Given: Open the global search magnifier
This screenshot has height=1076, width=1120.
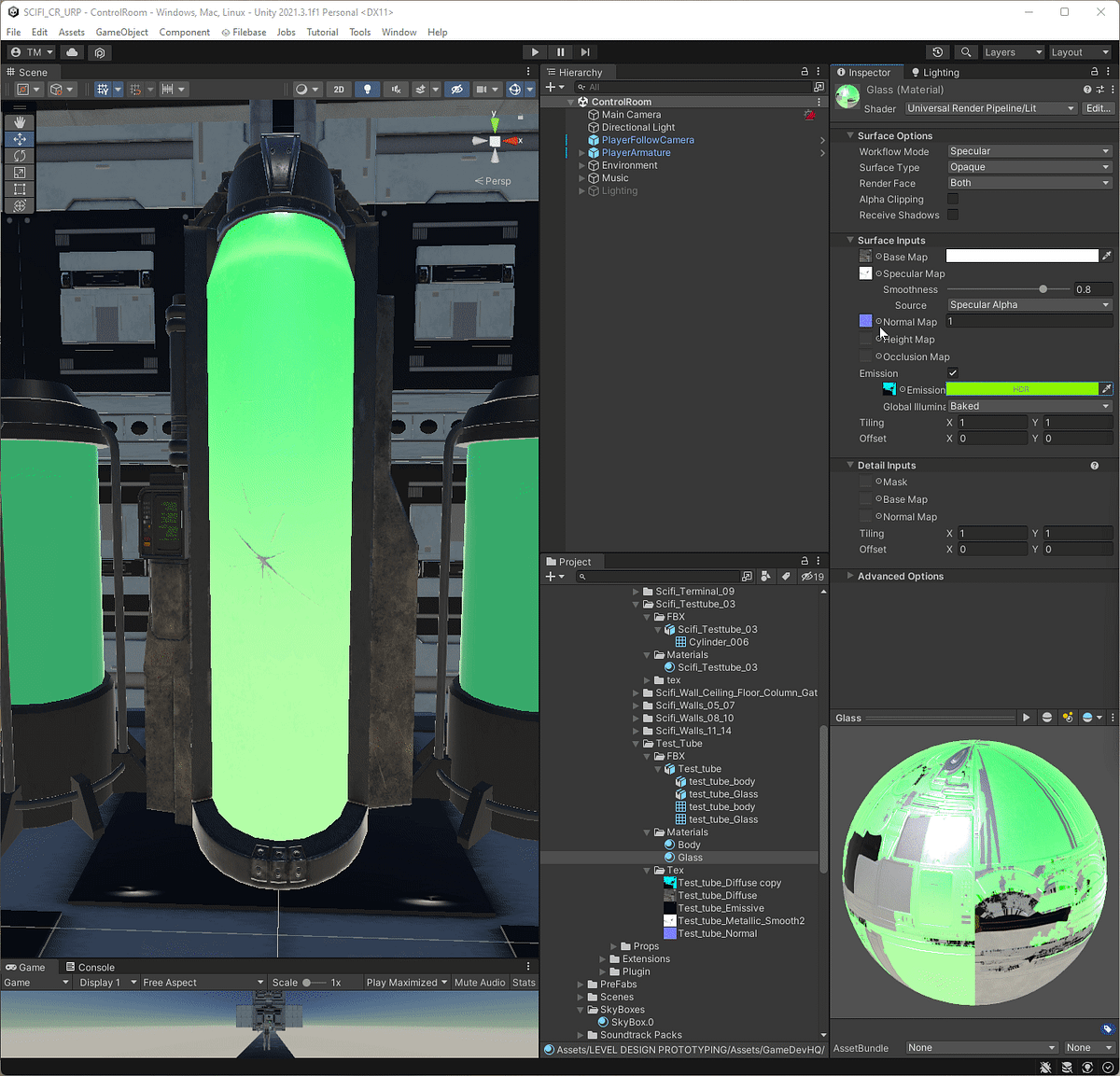Looking at the screenshot, I should pyautogui.click(x=966, y=52).
